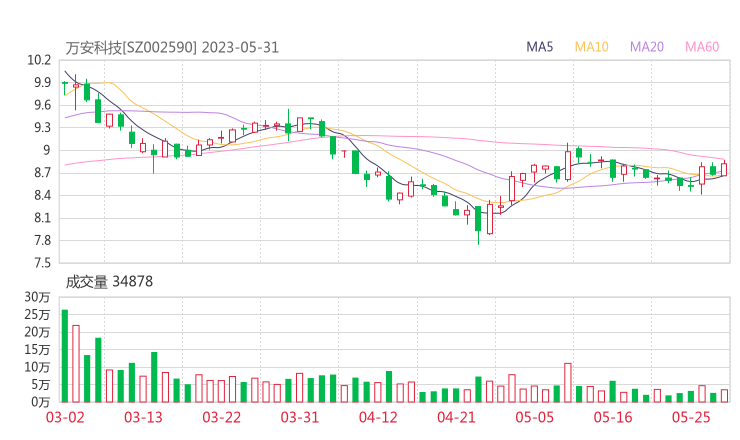The image size is (740, 440).
Task: Click the 25万 volume axis label
Action: (37, 314)
